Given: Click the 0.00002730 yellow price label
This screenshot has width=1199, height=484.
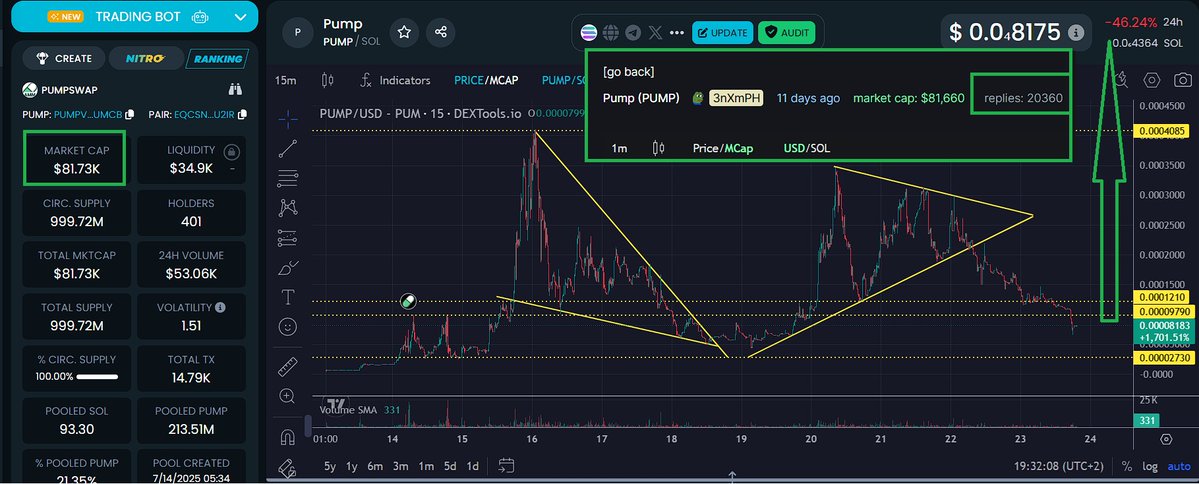Looking at the screenshot, I should coord(1164,358).
